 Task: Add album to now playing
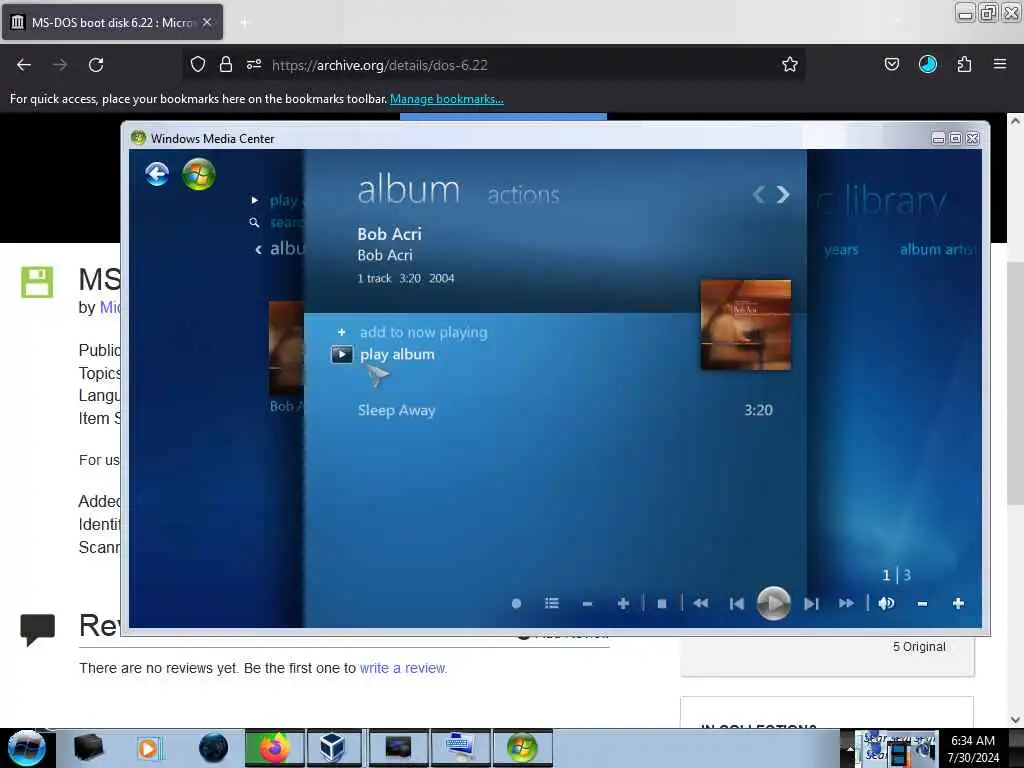(423, 332)
